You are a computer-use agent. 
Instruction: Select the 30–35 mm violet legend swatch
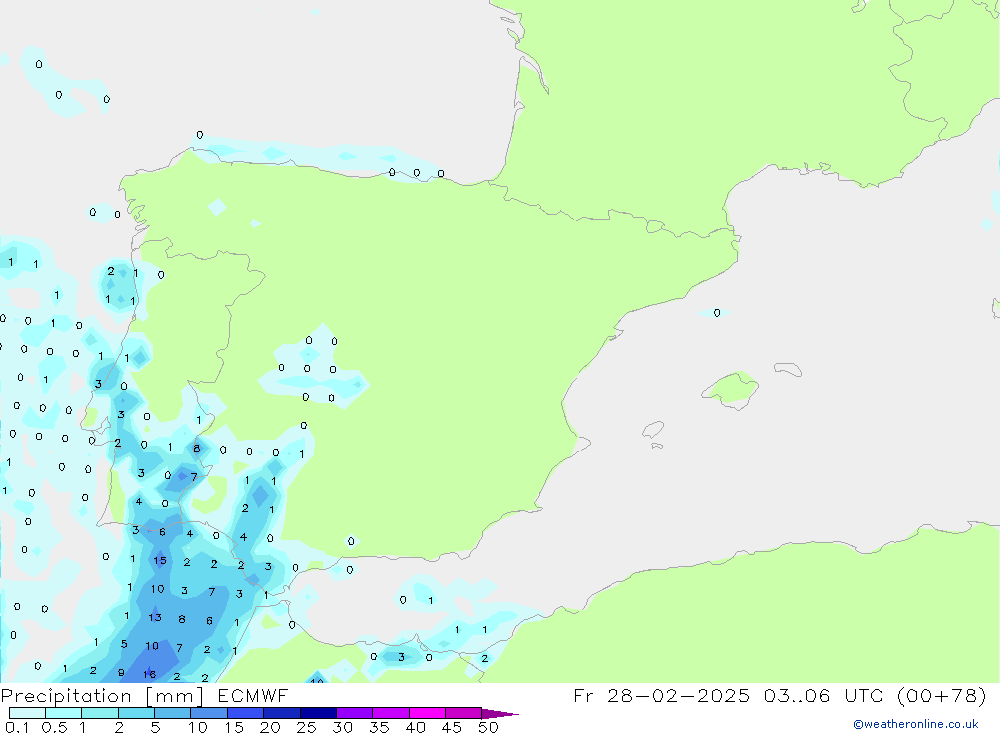click(355, 713)
